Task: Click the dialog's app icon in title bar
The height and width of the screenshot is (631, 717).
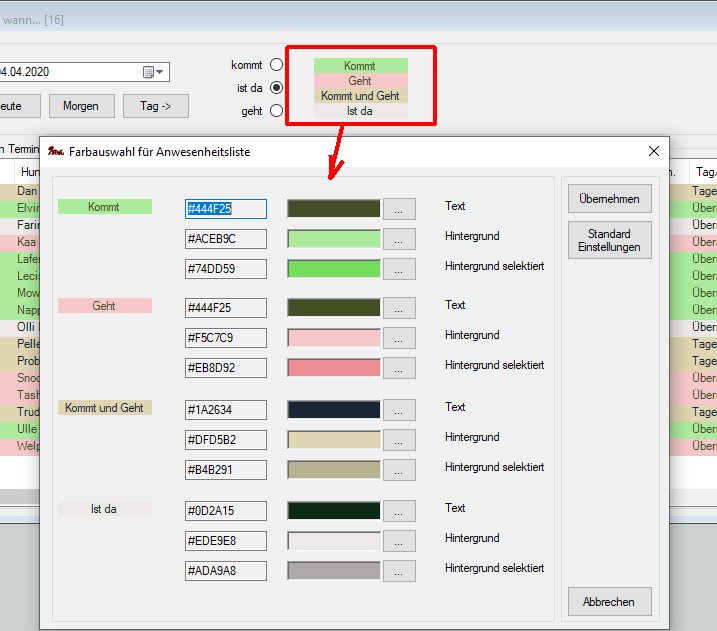Action: coord(56,152)
